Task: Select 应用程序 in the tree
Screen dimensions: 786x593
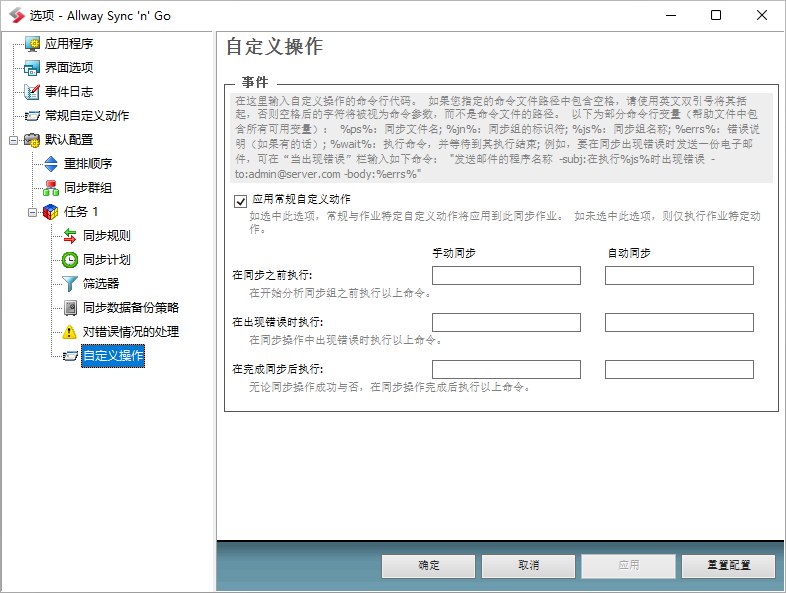Action: [69, 44]
